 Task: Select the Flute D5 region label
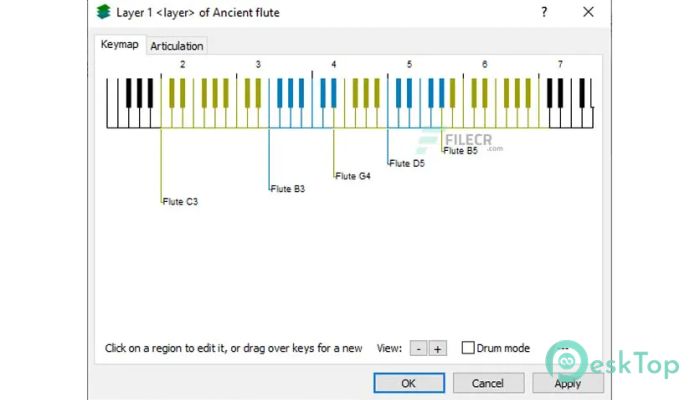point(407,163)
